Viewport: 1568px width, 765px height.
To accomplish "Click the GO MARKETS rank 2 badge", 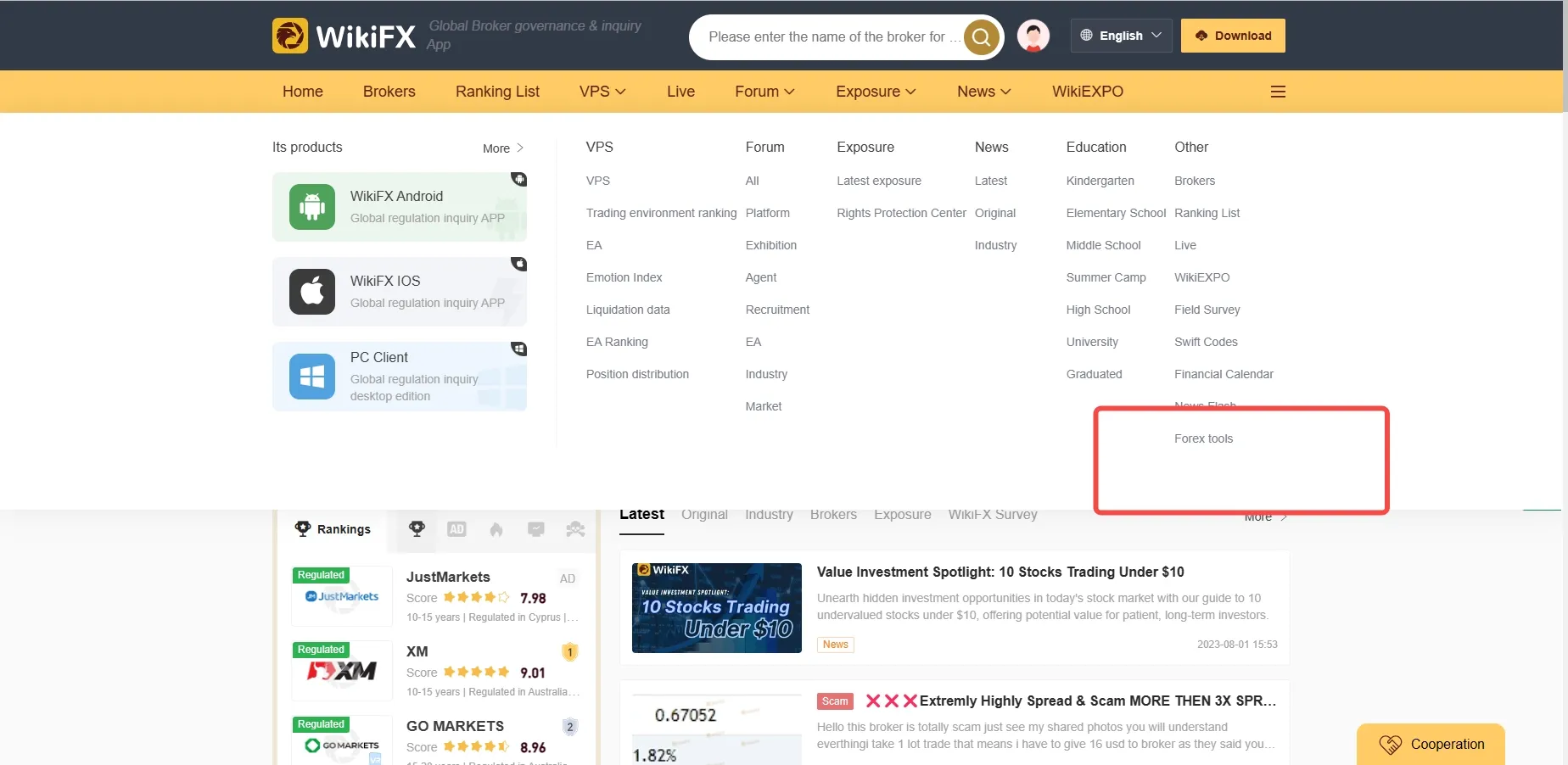I will [x=570, y=727].
